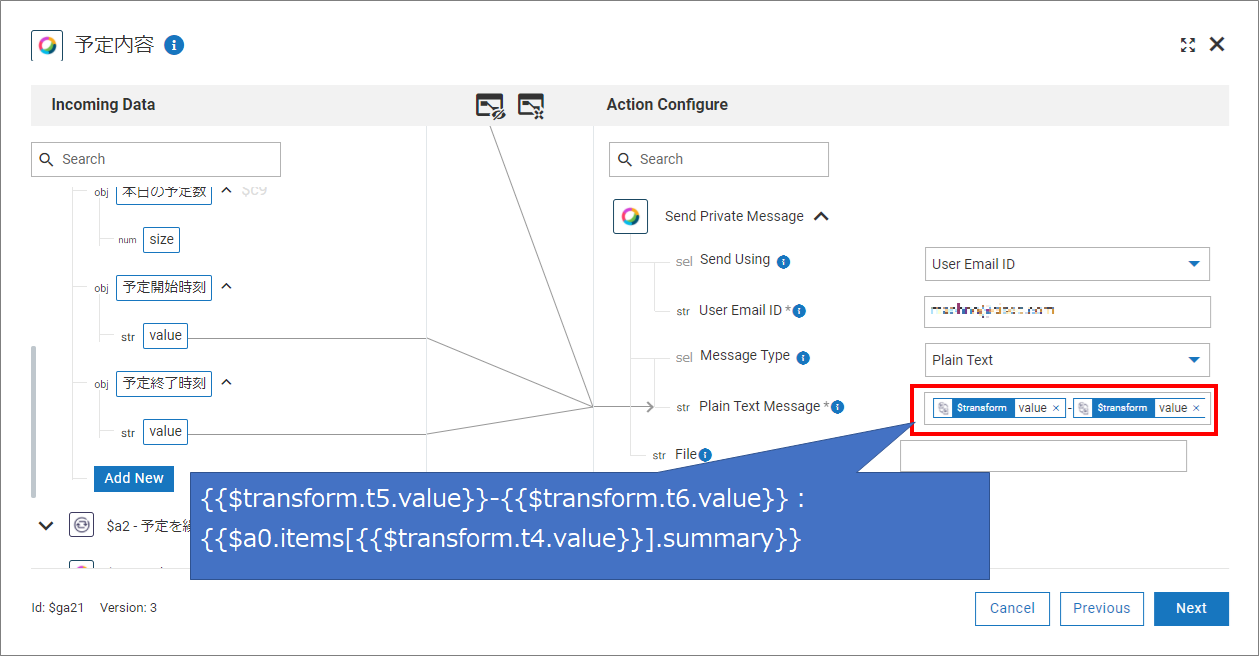Click the Send Private Message app icon
Image resolution: width=1259 pixels, height=656 pixels.
click(x=630, y=216)
